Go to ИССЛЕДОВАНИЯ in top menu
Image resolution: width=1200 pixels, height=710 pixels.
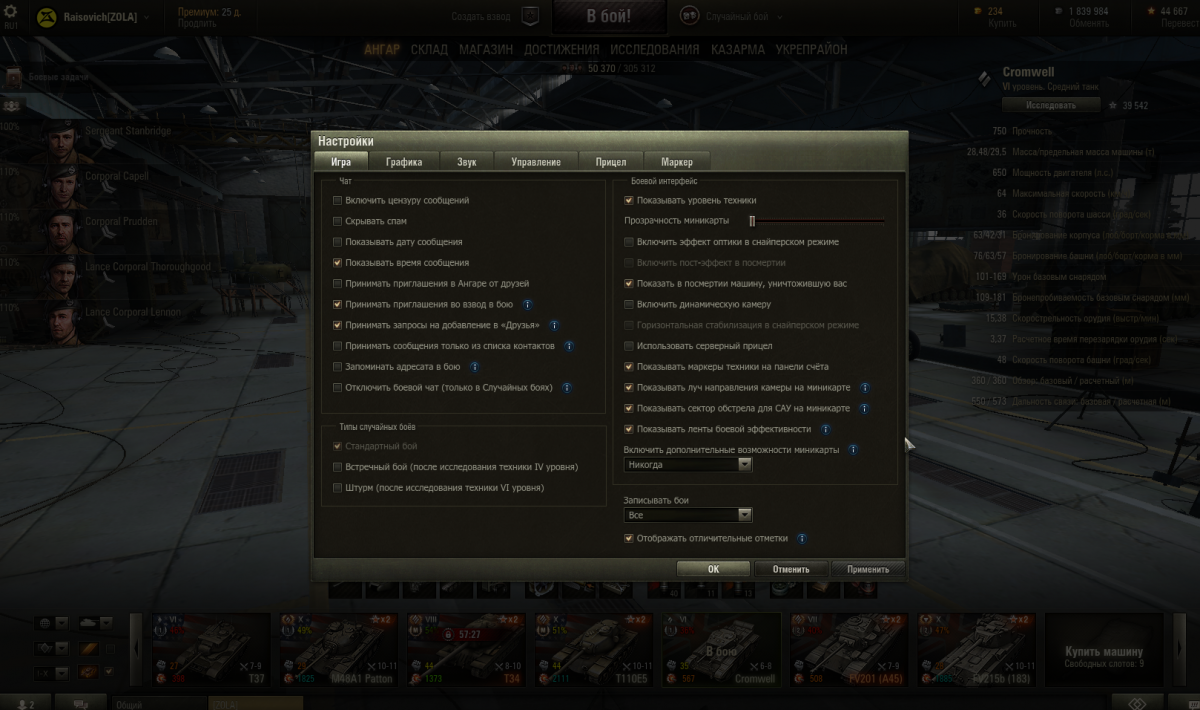[655, 49]
